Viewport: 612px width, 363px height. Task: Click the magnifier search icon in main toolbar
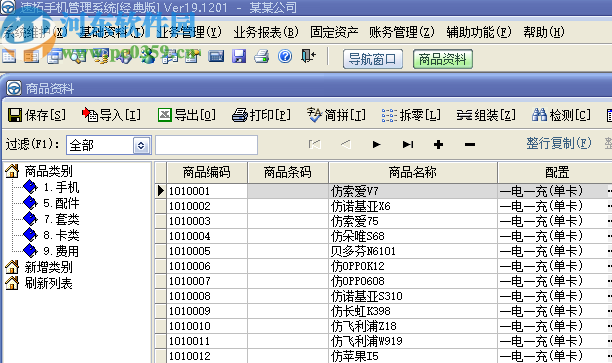78,57
